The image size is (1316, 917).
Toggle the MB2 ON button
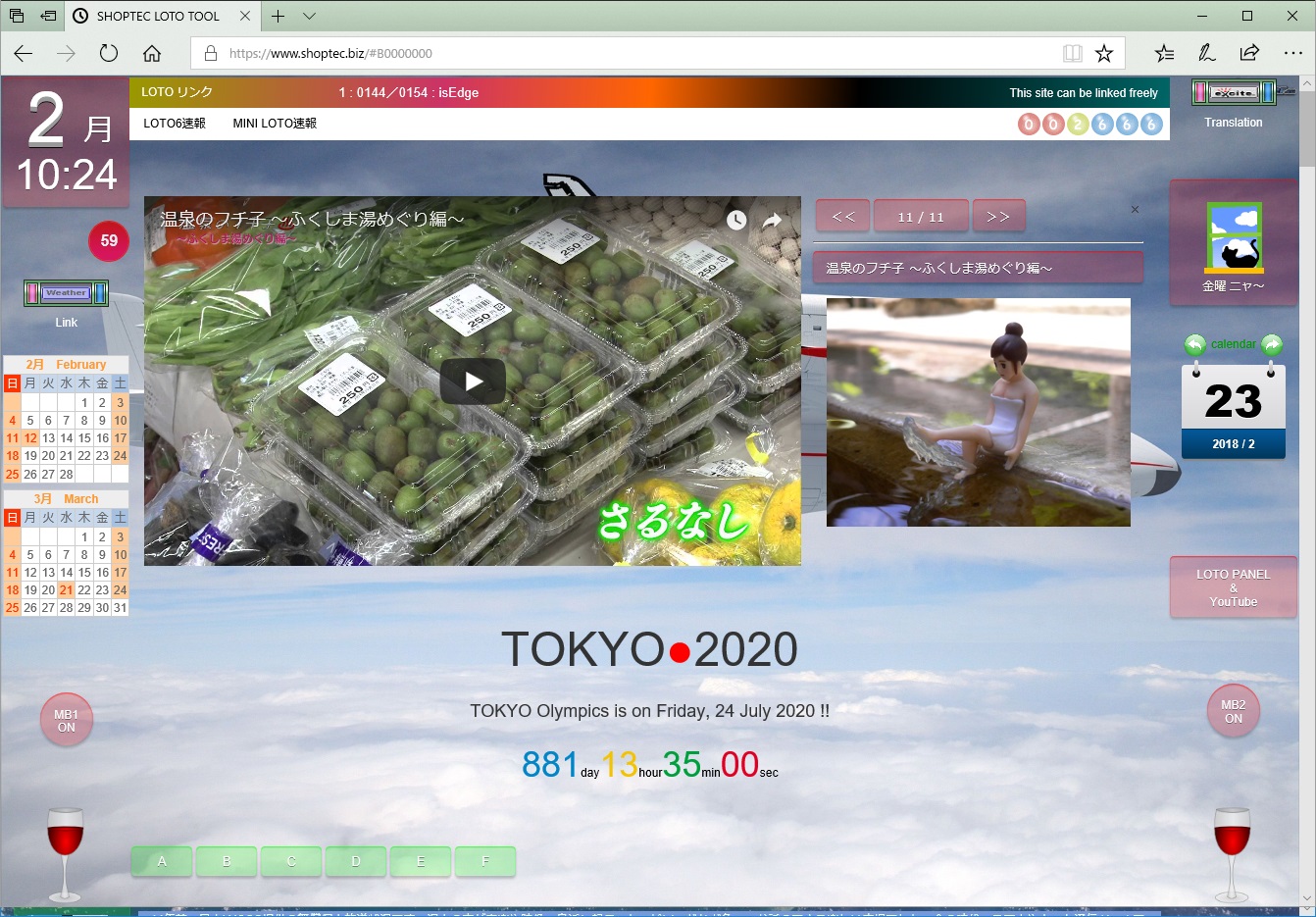pos(1234,711)
